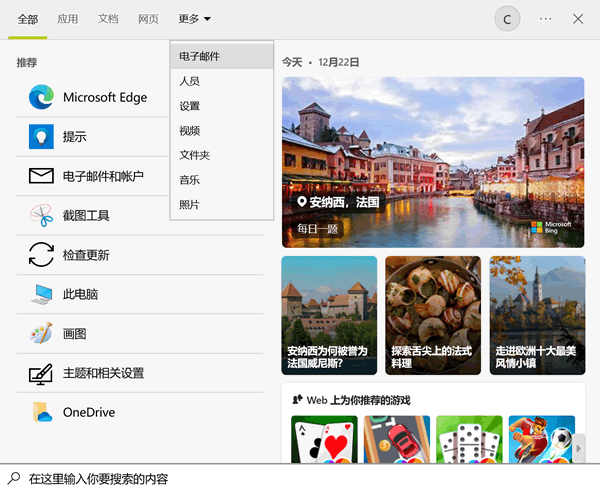Click the 每日一题 button on image
Image resolution: width=600 pixels, height=491 pixels.
pyautogui.click(x=318, y=229)
